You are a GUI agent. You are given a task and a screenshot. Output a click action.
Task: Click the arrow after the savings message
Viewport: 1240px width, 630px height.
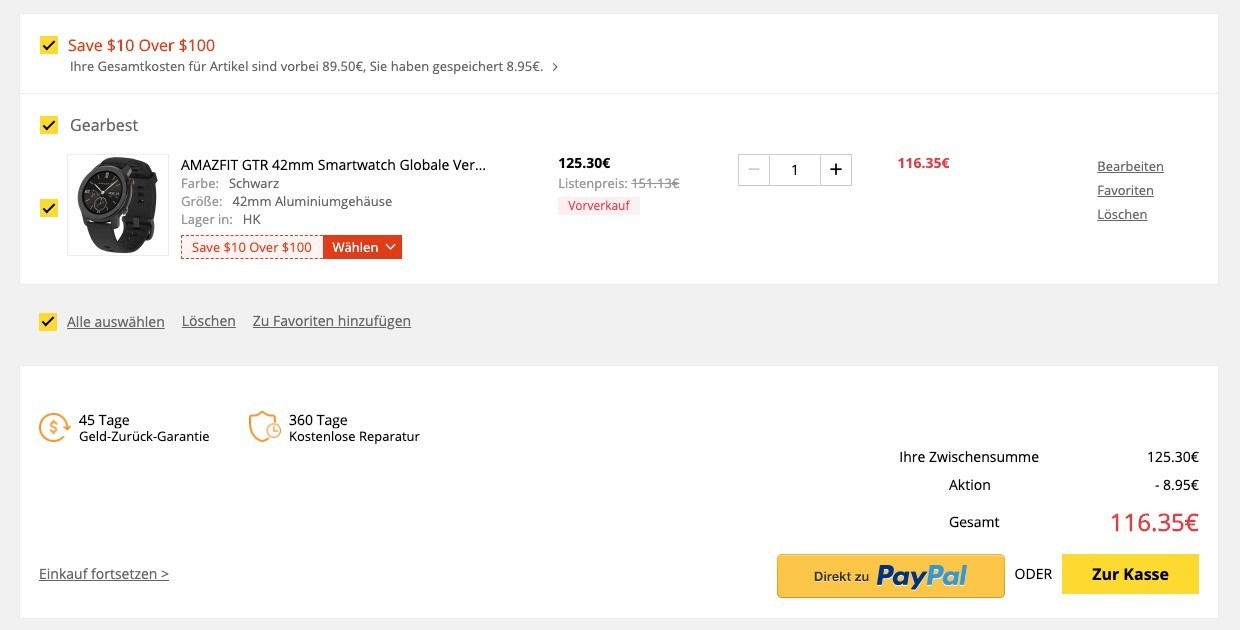555,67
